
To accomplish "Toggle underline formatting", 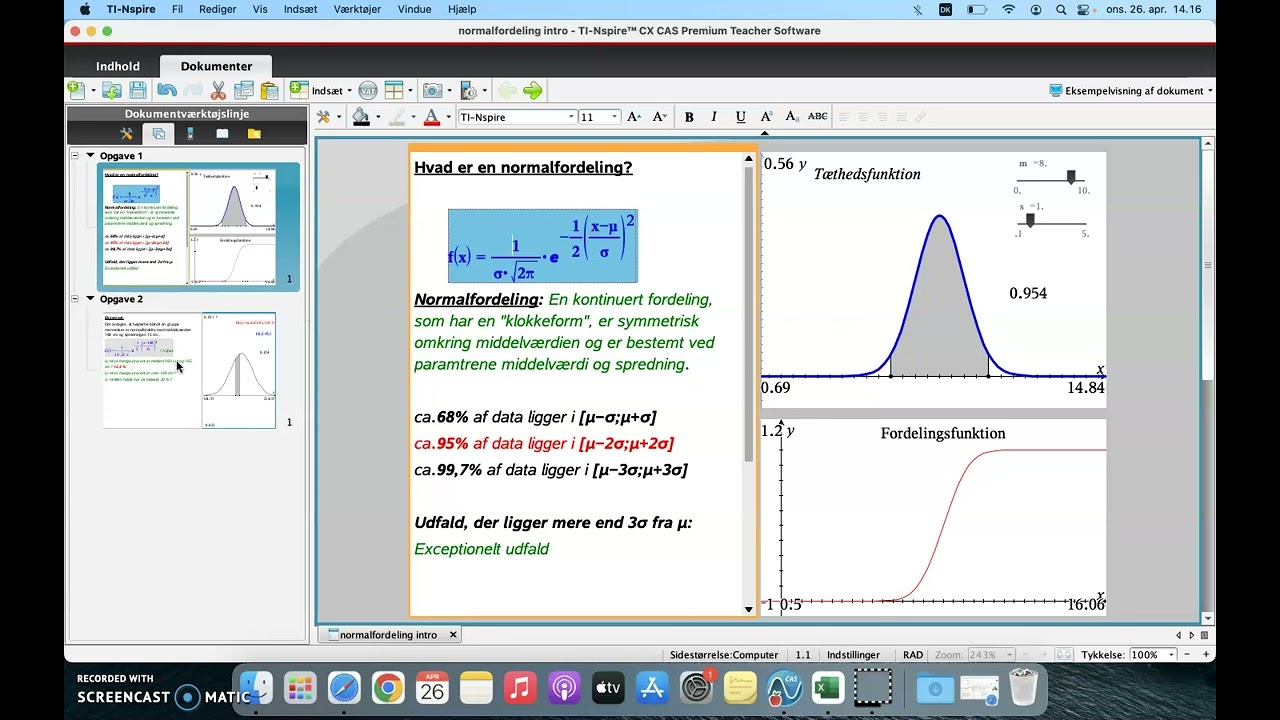I will pyautogui.click(x=740, y=117).
